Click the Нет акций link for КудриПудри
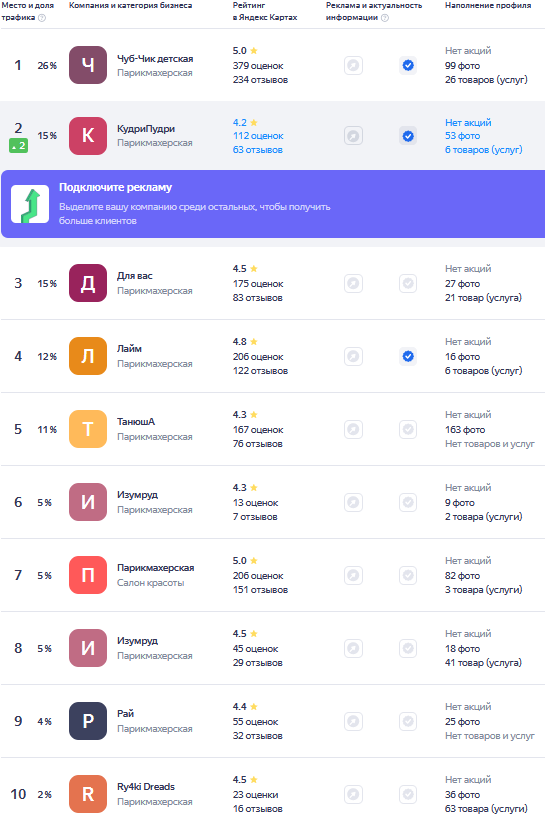 [468, 122]
